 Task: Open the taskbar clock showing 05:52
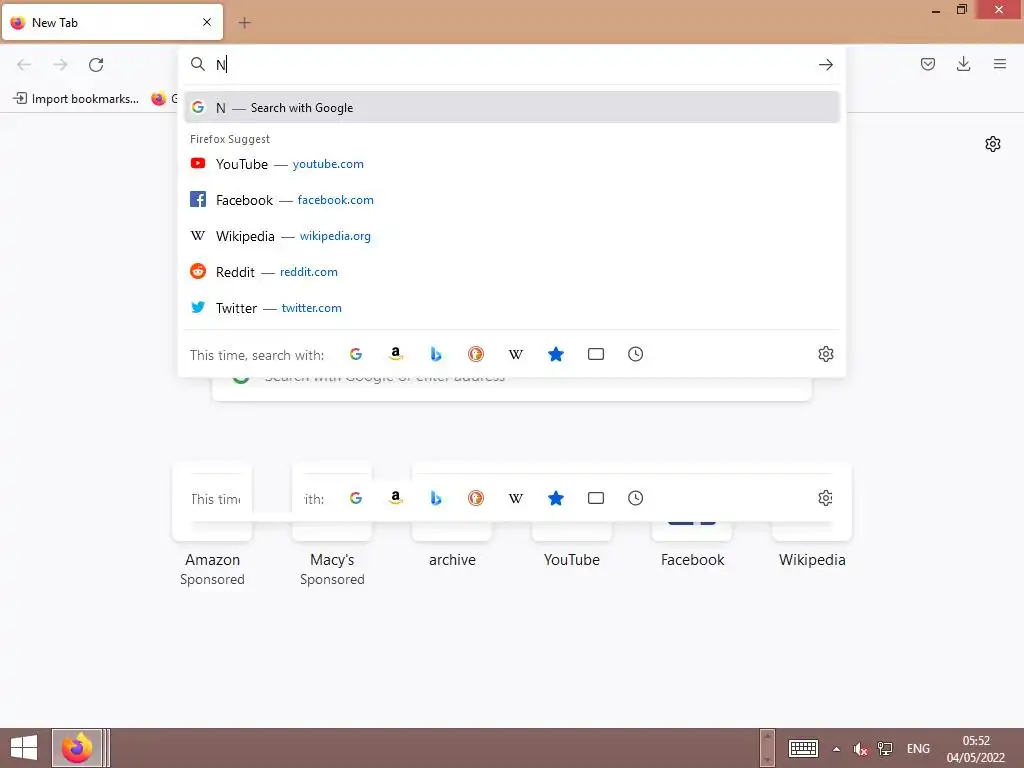pyautogui.click(x=976, y=749)
